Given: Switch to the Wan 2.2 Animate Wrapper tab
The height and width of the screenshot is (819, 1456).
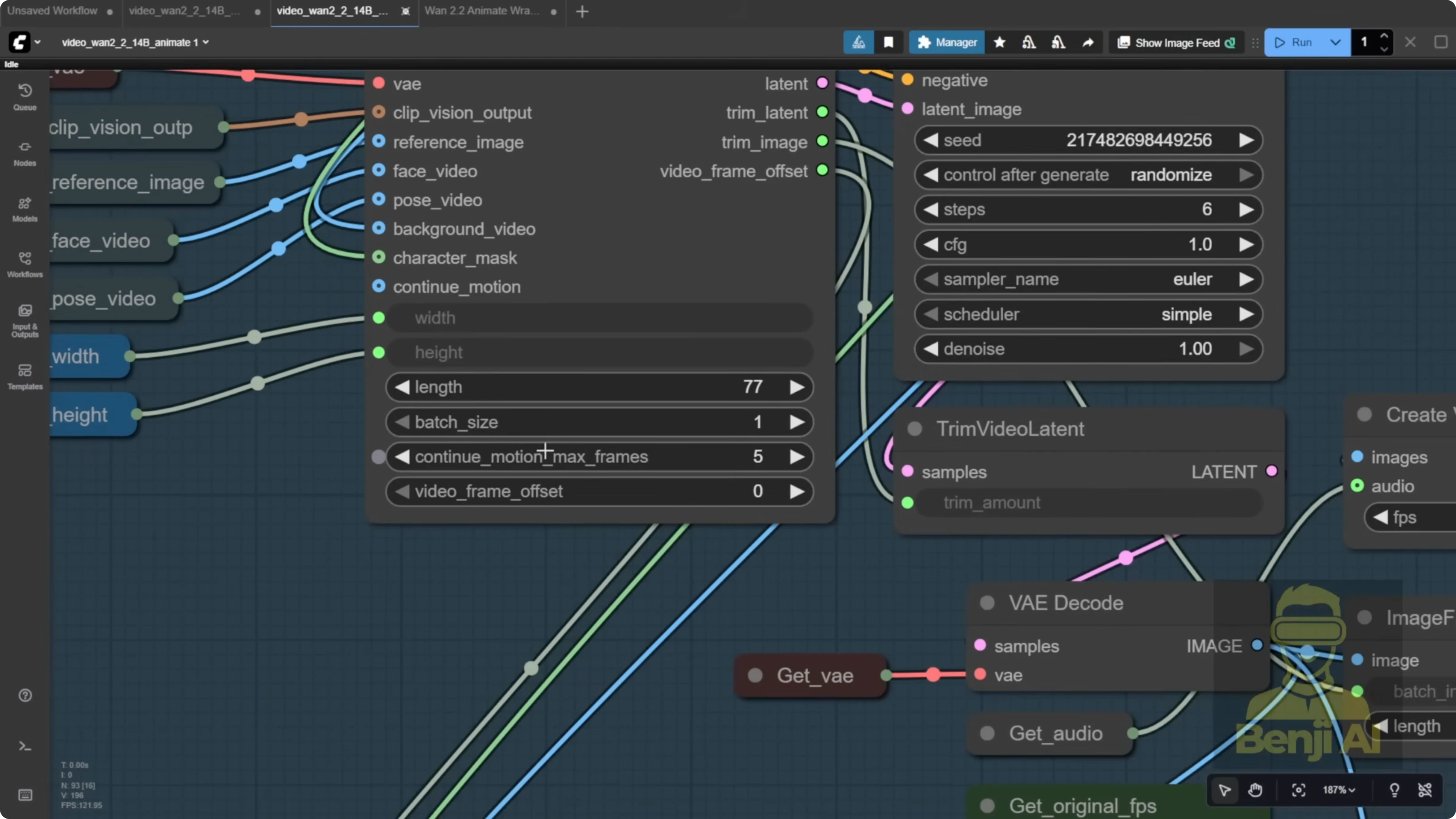Looking at the screenshot, I should 480,10.
